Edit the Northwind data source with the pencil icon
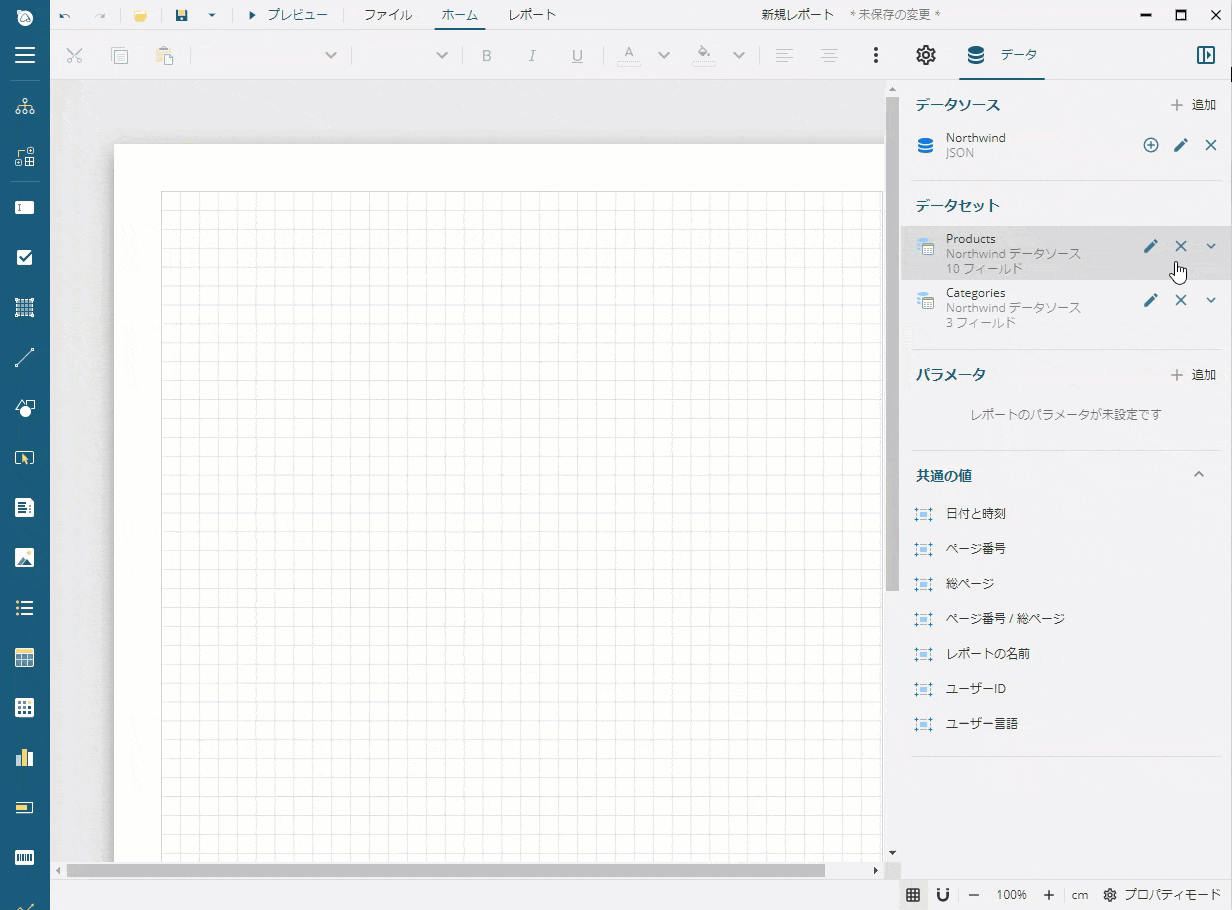The width and height of the screenshot is (1232, 910). (x=1181, y=145)
